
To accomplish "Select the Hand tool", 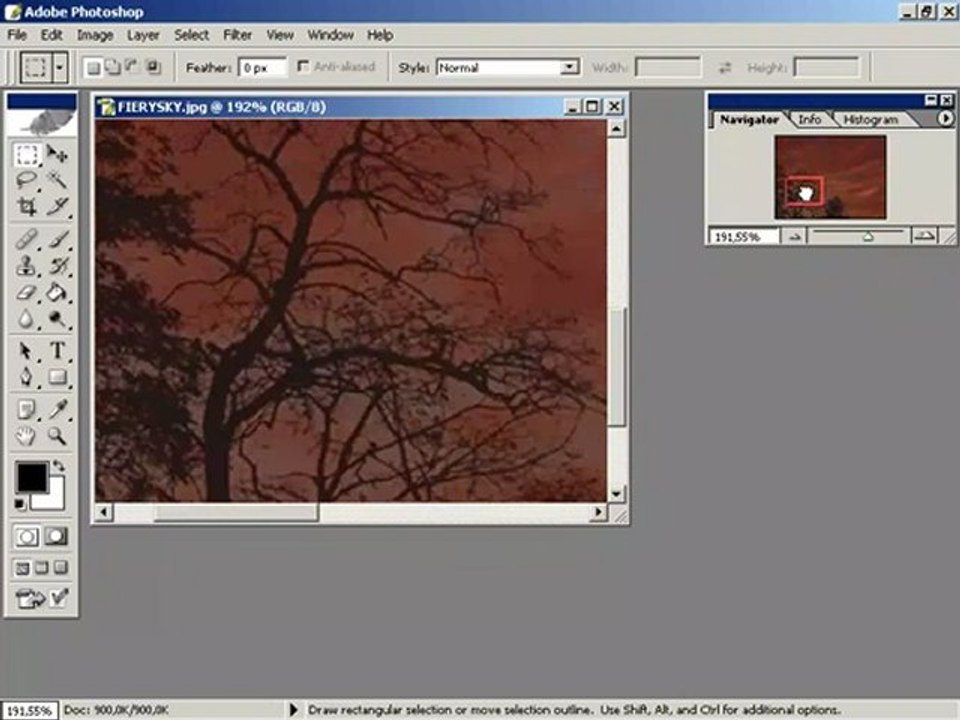I will tap(27, 436).
